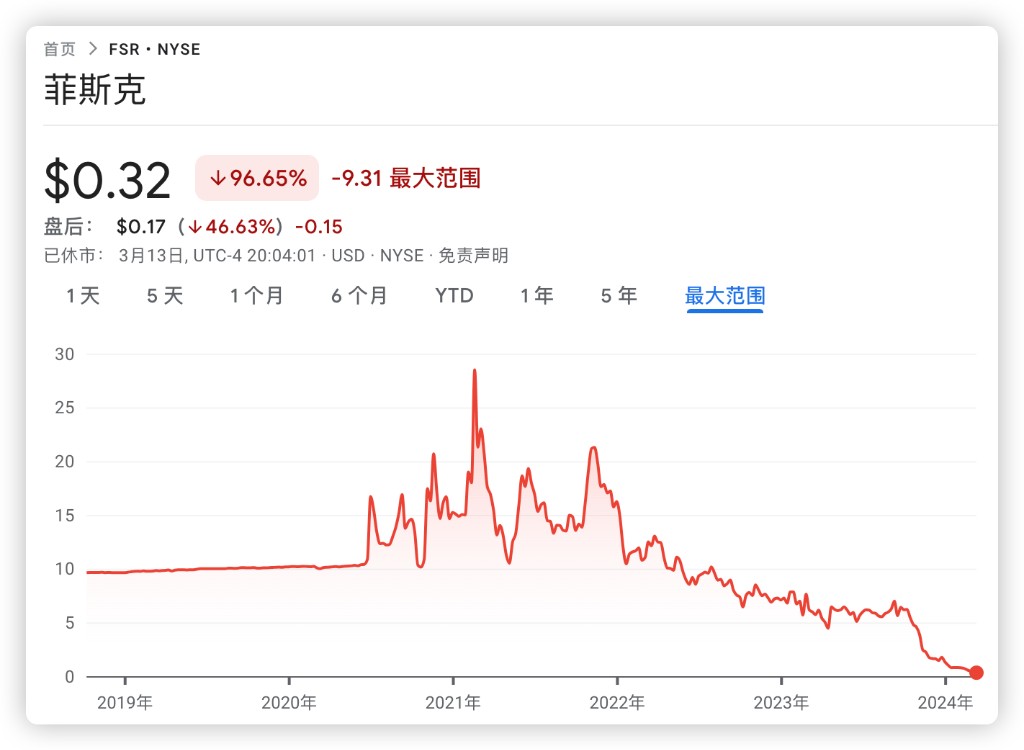
Task: Click the breadcrumb chevron arrow after 首页
Action: (x=92, y=49)
